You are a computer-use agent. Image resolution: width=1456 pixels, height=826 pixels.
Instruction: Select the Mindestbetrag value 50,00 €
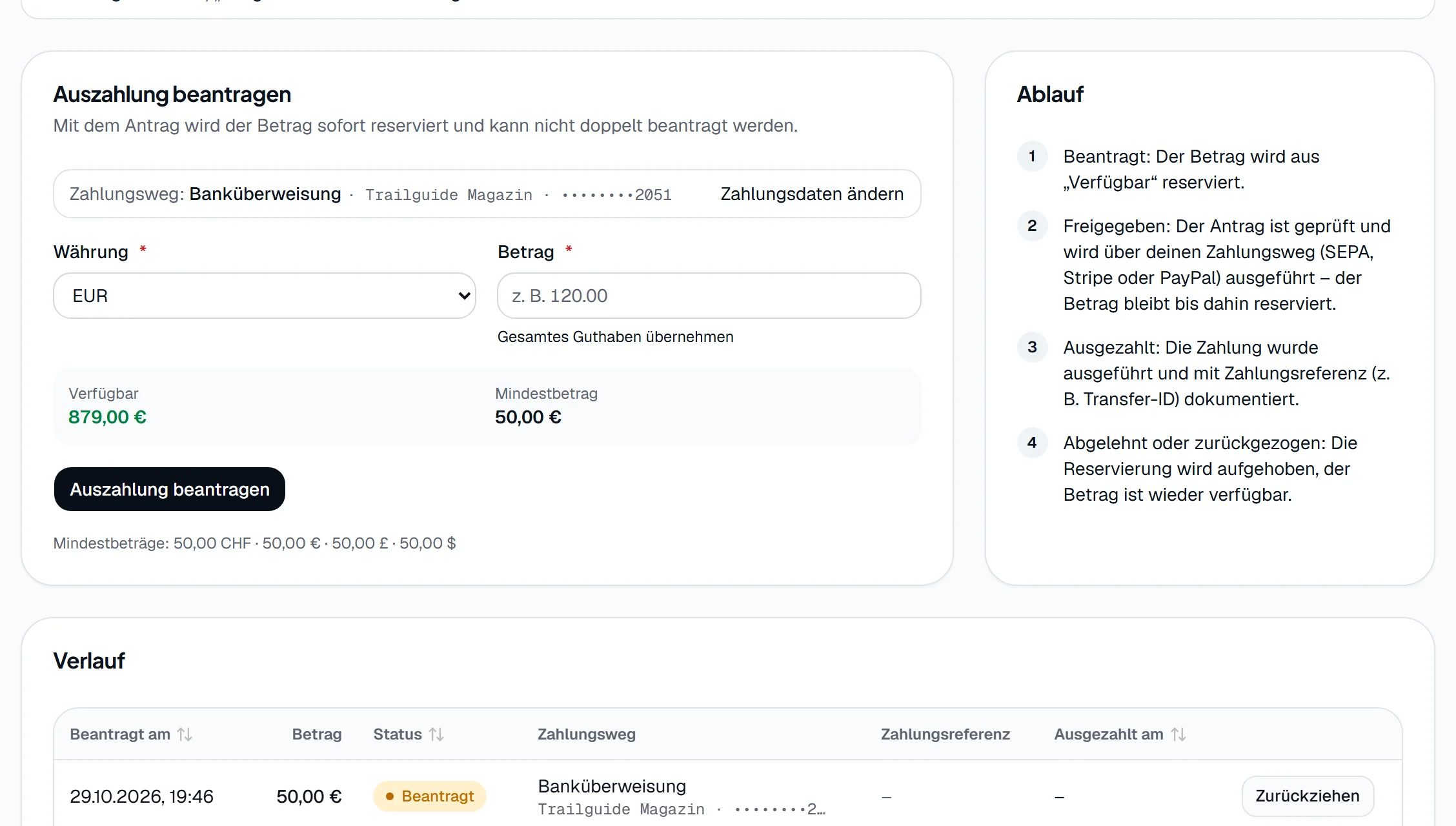click(x=528, y=417)
